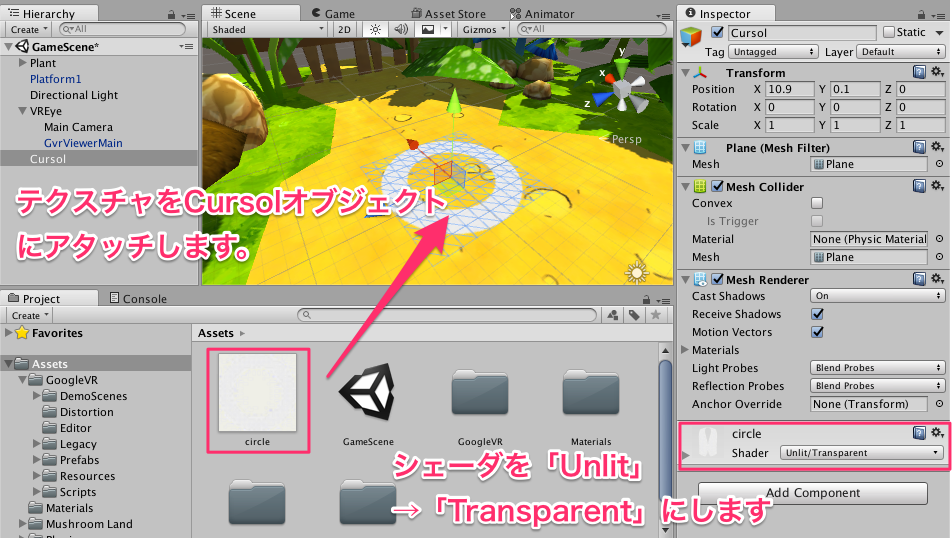The height and width of the screenshot is (538, 952).
Task: Pick mesh via Mesh Filter object selector
Action: pos(939,164)
